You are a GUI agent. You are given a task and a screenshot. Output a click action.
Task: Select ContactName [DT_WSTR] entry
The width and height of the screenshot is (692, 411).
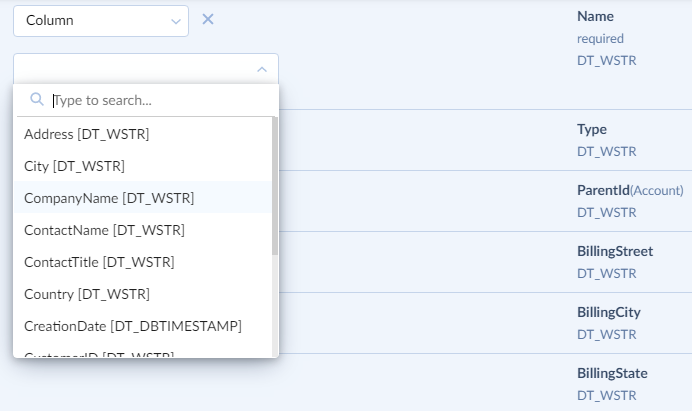point(104,230)
